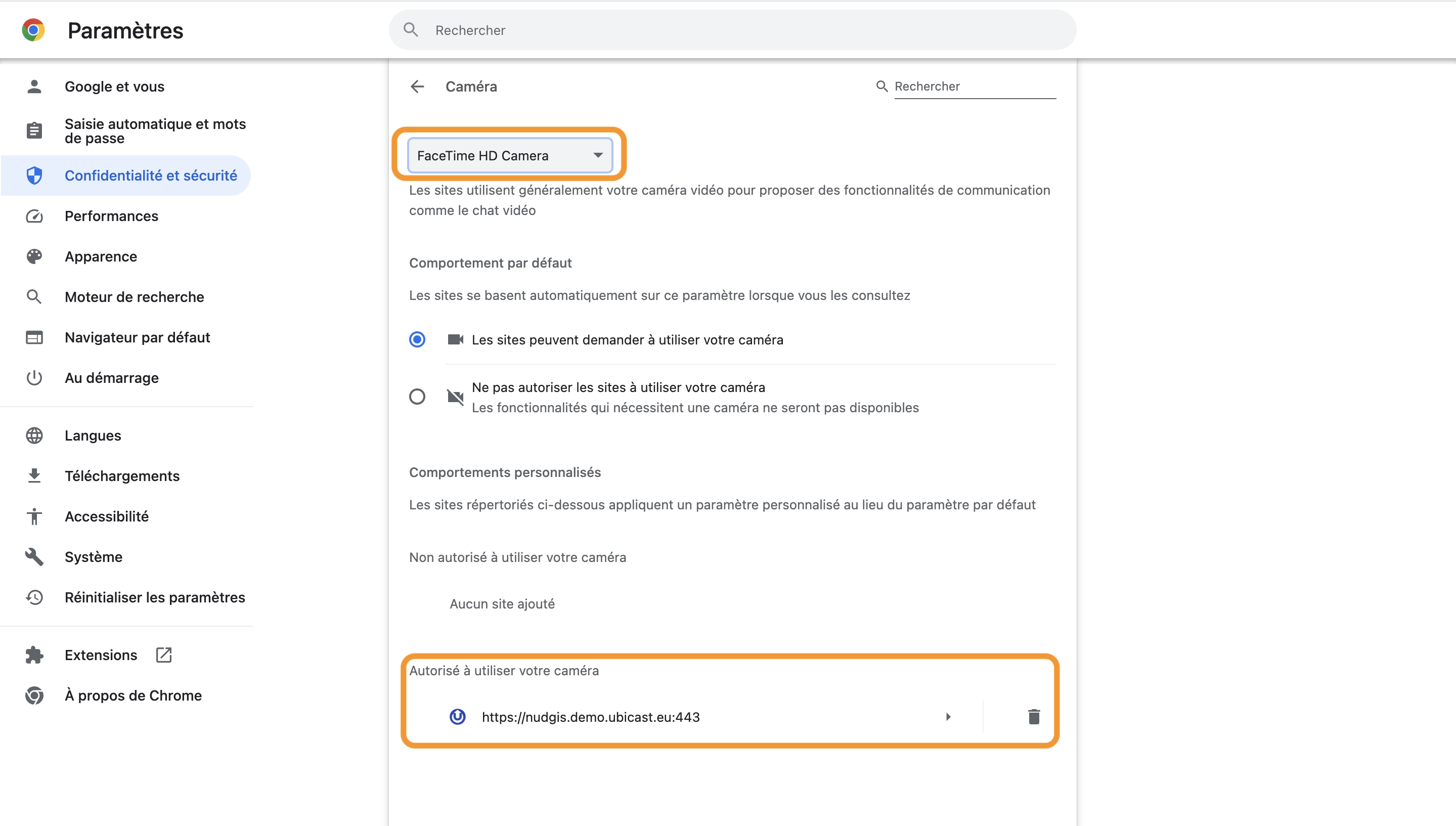Expand details arrow for nudgis.demo.ubicast.eu
The height and width of the screenshot is (826, 1456).
click(948, 717)
